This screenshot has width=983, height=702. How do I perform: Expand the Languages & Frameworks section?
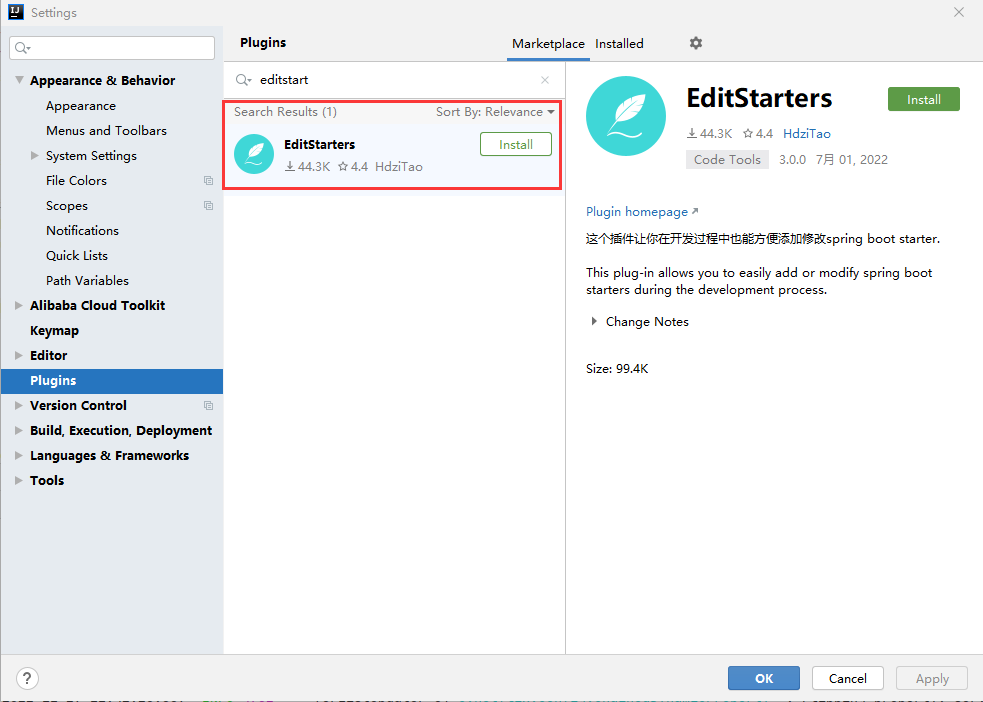(19, 456)
